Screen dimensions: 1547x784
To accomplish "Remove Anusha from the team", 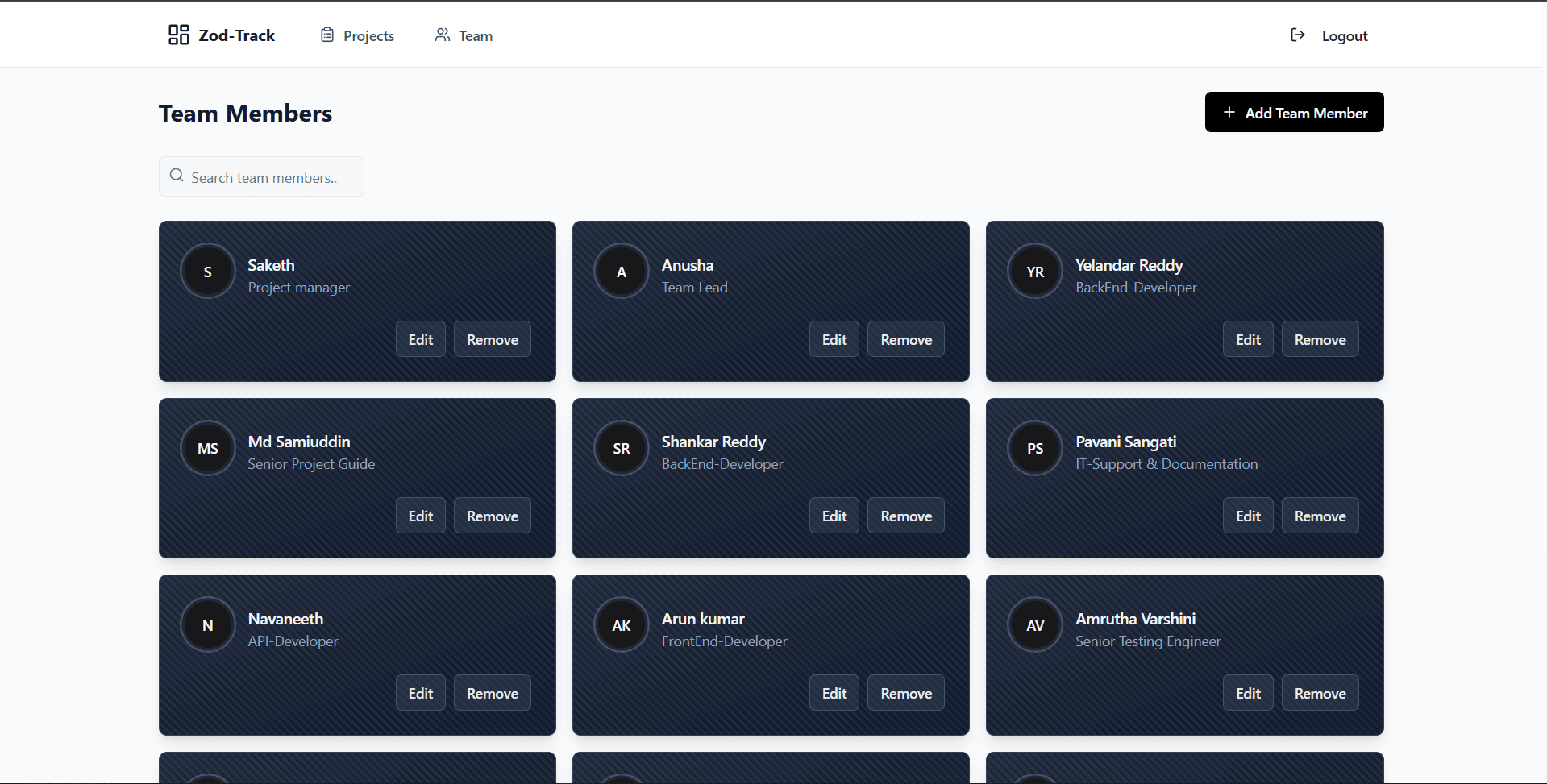I will coord(906,339).
